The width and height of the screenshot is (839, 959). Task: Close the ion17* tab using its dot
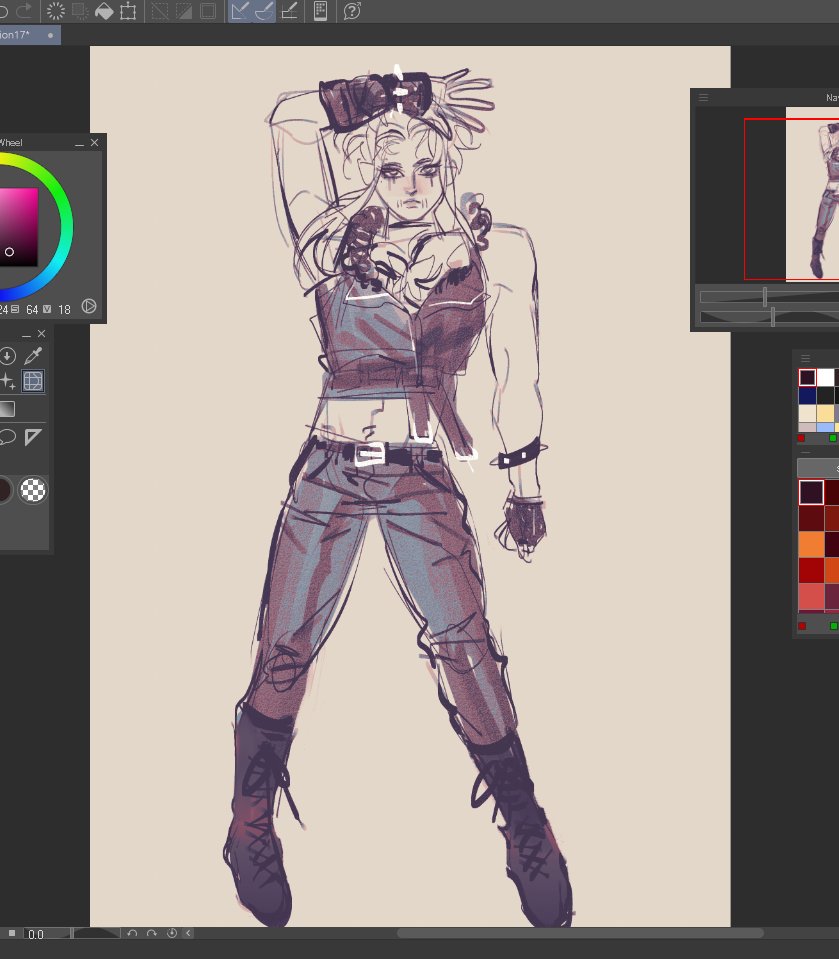pos(50,35)
